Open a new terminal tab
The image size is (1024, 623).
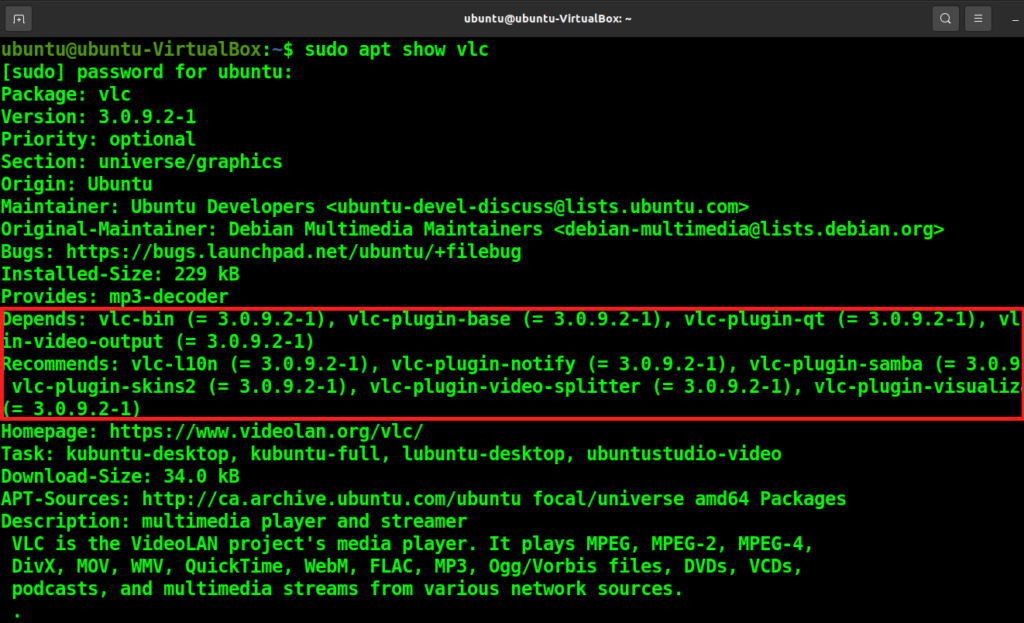coord(16,17)
